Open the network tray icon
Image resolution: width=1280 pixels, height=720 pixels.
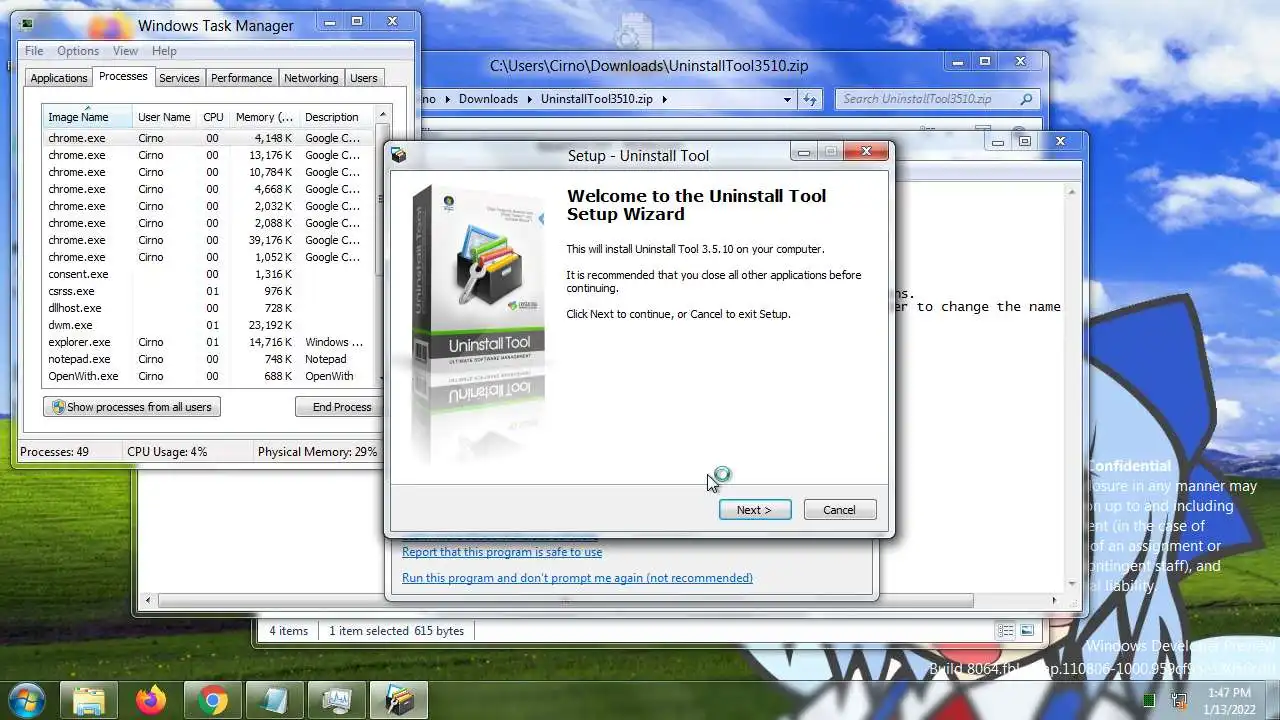[x=1179, y=700]
